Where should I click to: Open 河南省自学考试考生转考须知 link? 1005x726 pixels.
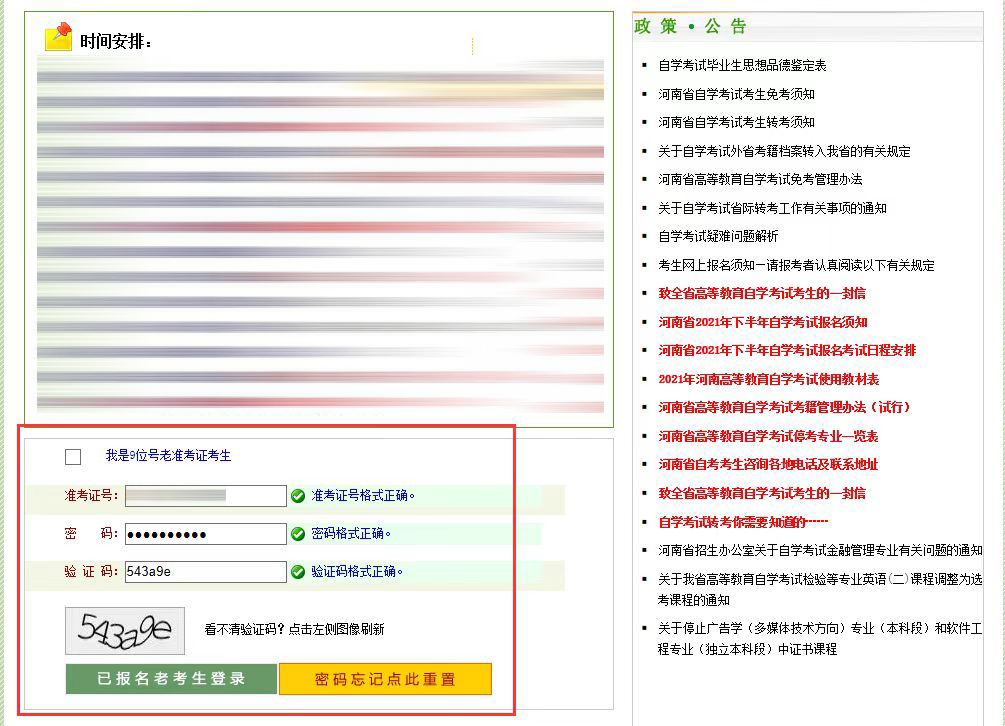(736, 122)
